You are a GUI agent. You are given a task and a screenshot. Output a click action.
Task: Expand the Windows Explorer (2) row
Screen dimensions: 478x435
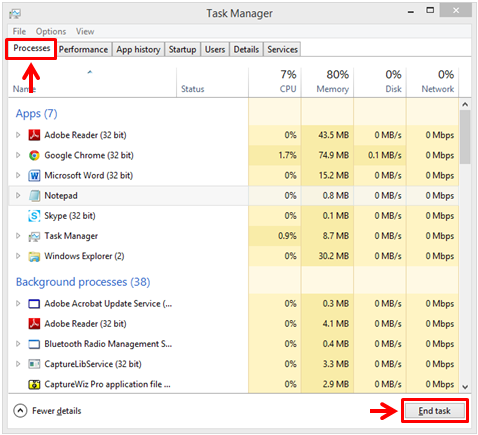tap(18, 256)
